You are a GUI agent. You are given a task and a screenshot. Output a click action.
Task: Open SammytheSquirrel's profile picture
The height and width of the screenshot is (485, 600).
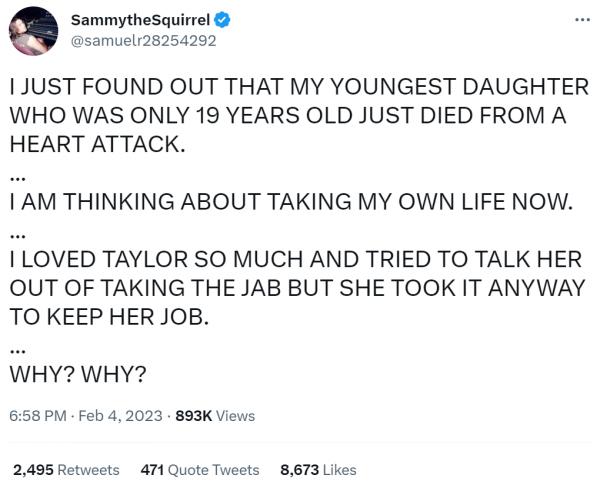click(x=33, y=30)
